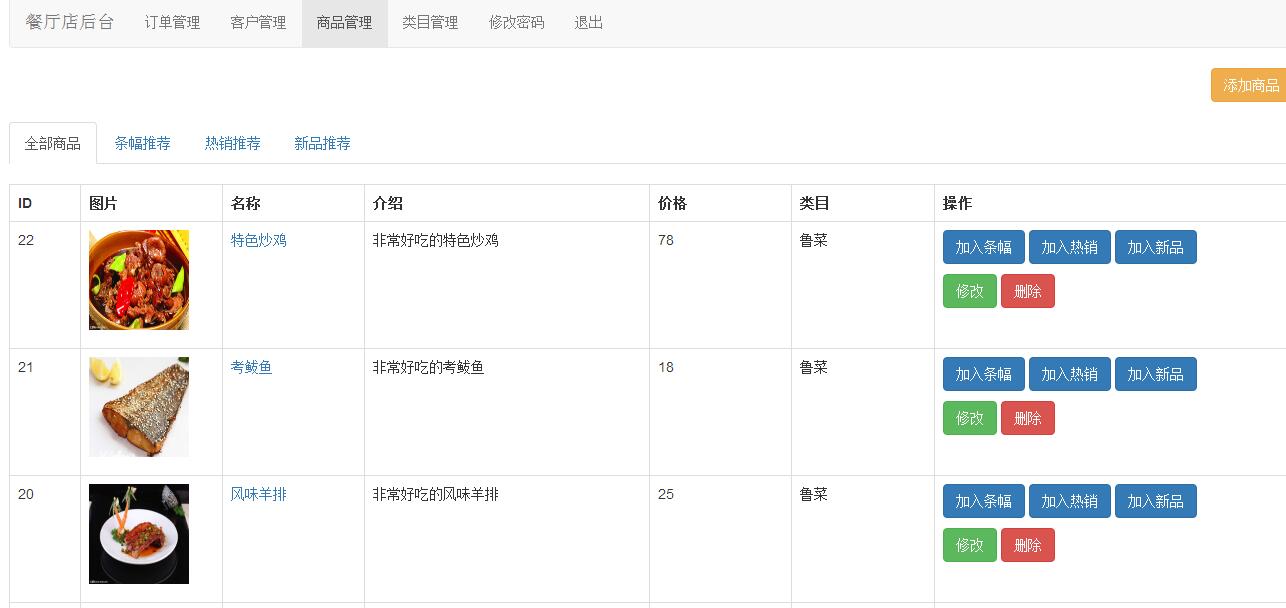Screen dimensions: 1286x608
Task: Click the 风味羊排 dish thumbnail
Action: pyautogui.click(x=139, y=534)
